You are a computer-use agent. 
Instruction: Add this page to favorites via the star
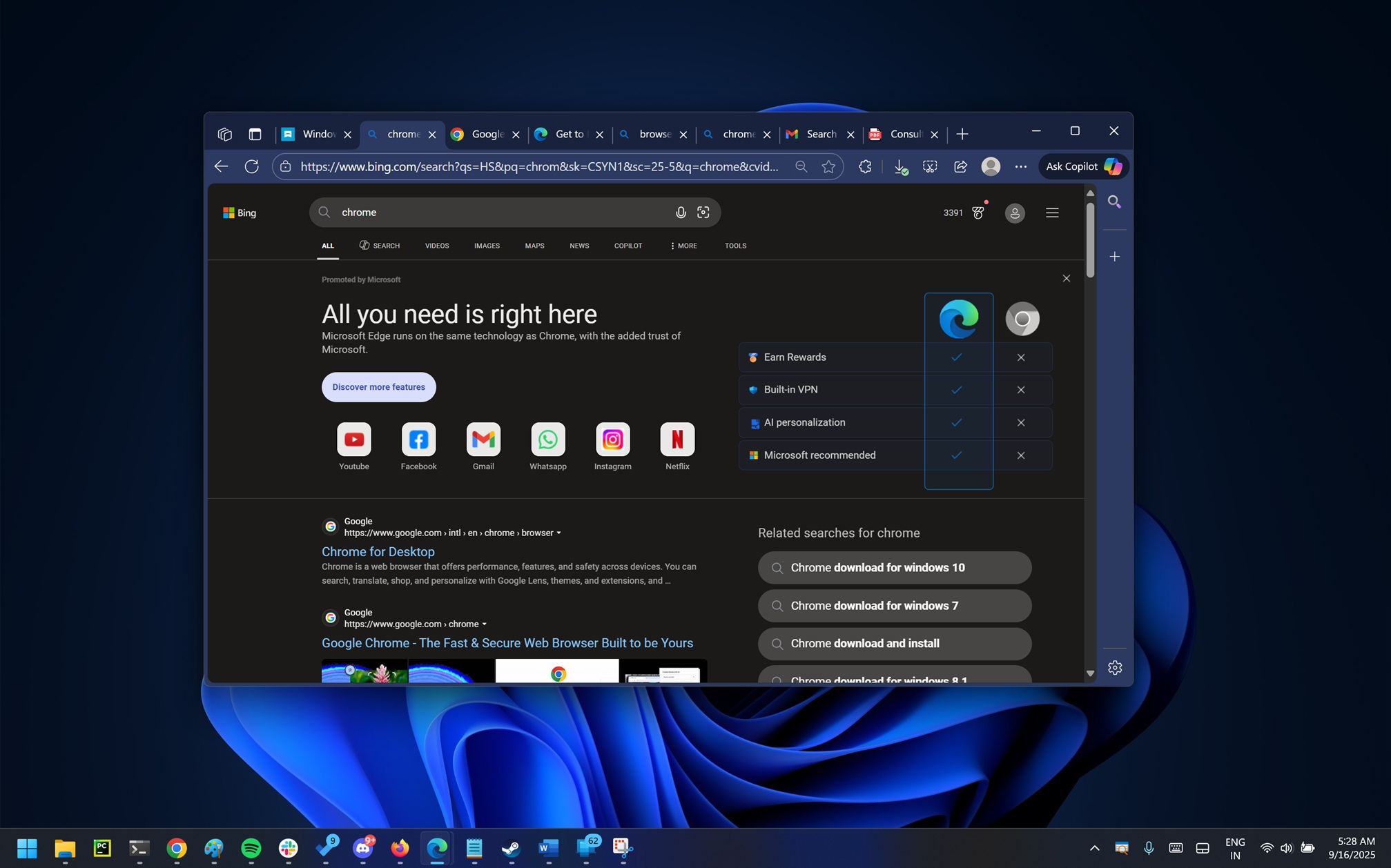pyautogui.click(x=829, y=166)
